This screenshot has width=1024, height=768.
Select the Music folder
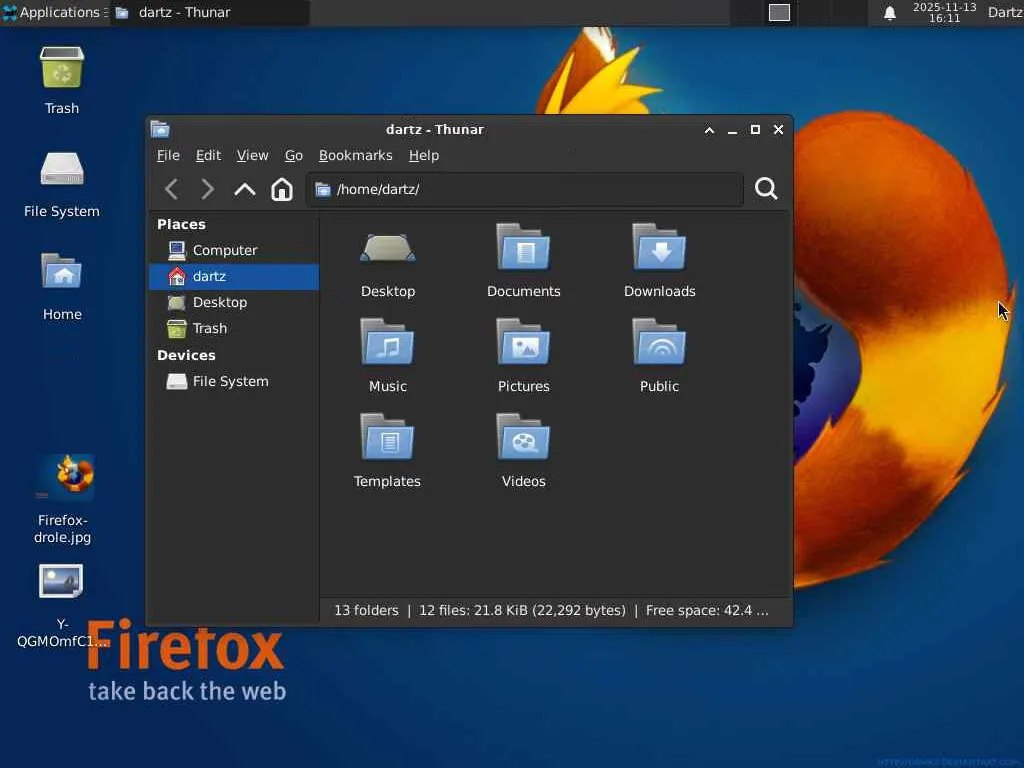click(388, 356)
